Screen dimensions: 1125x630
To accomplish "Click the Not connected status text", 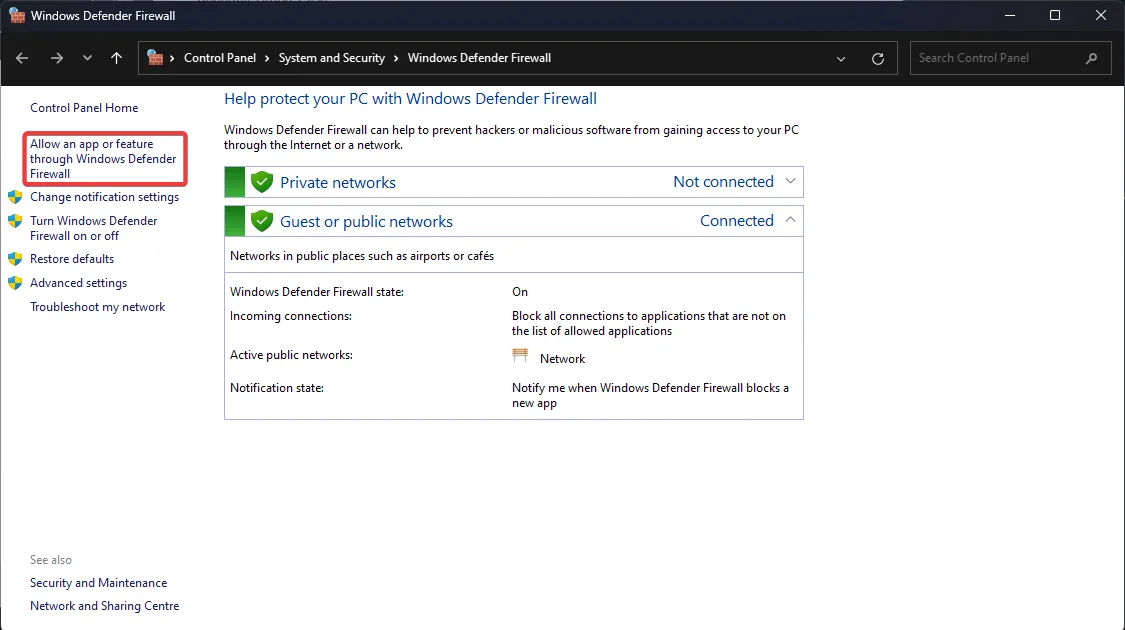I will pyautogui.click(x=723, y=182).
